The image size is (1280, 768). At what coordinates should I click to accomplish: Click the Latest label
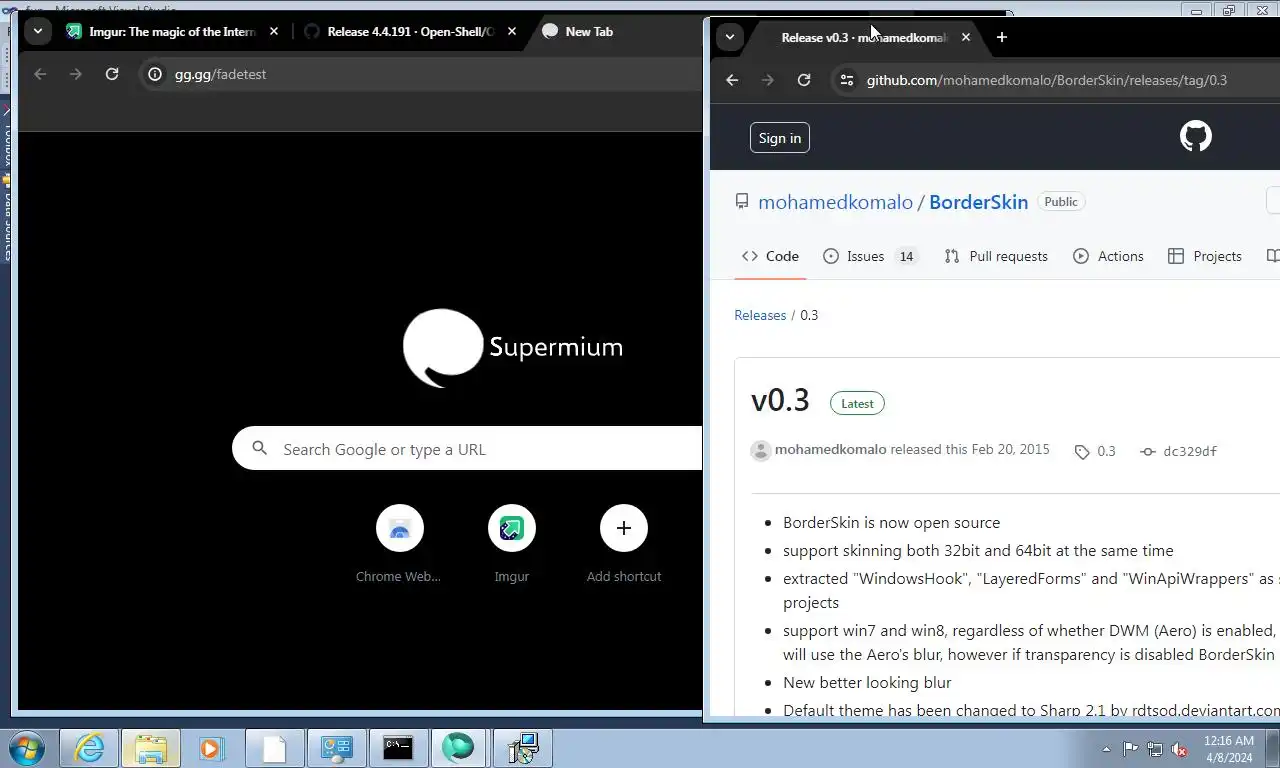coord(857,403)
